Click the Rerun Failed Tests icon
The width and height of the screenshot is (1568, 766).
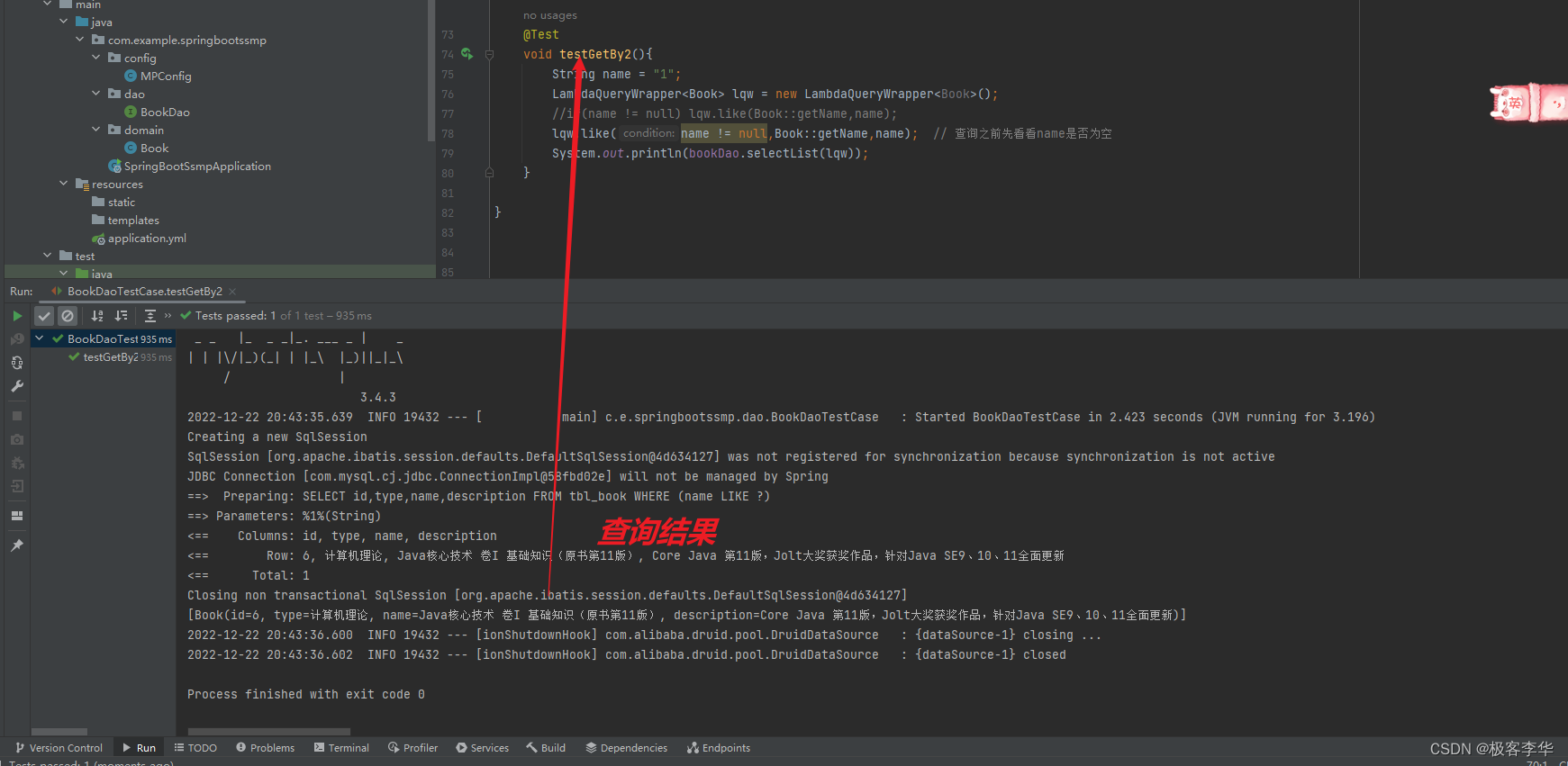click(17, 339)
